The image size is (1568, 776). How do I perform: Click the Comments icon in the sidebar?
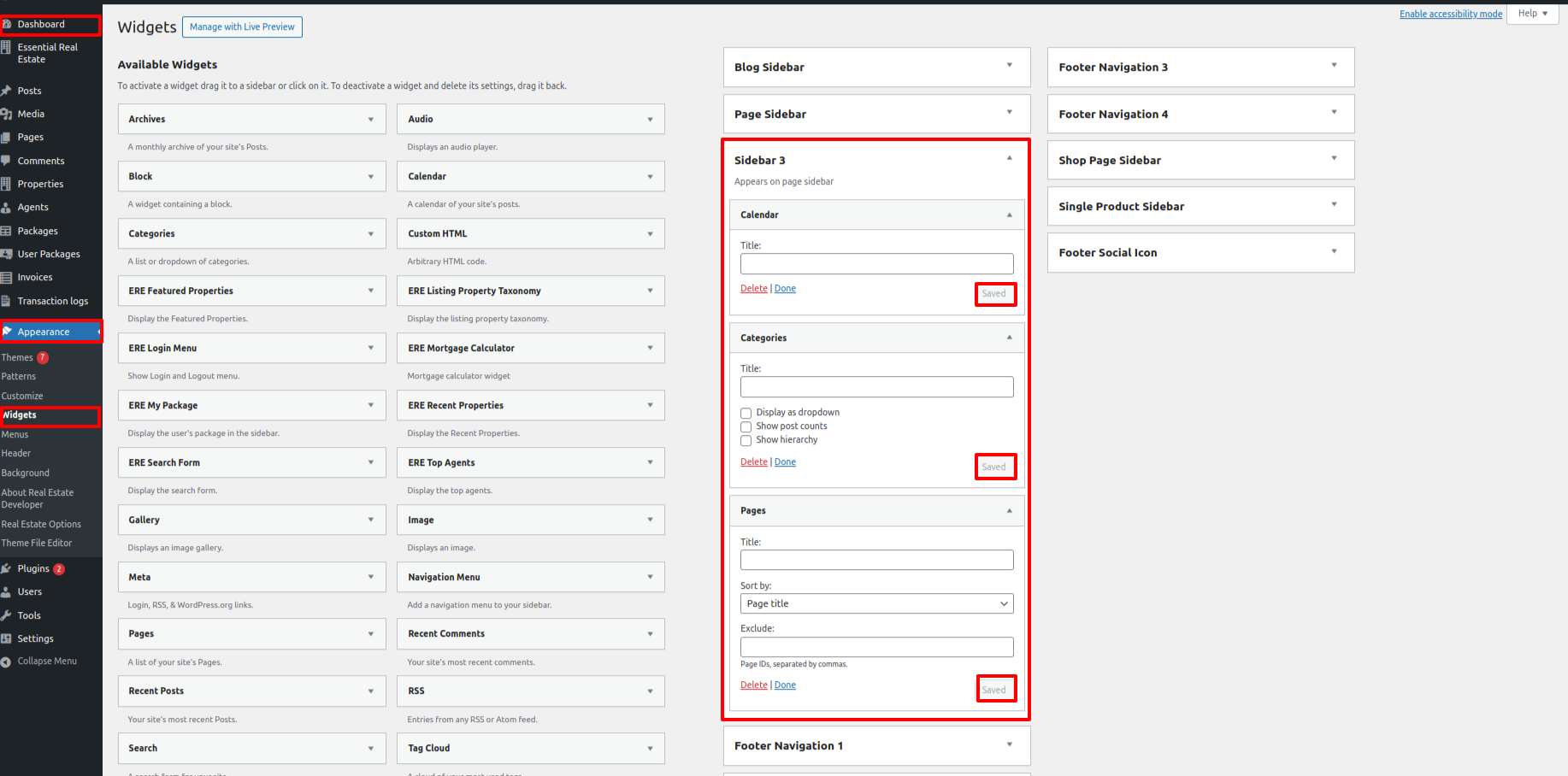point(6,161)
